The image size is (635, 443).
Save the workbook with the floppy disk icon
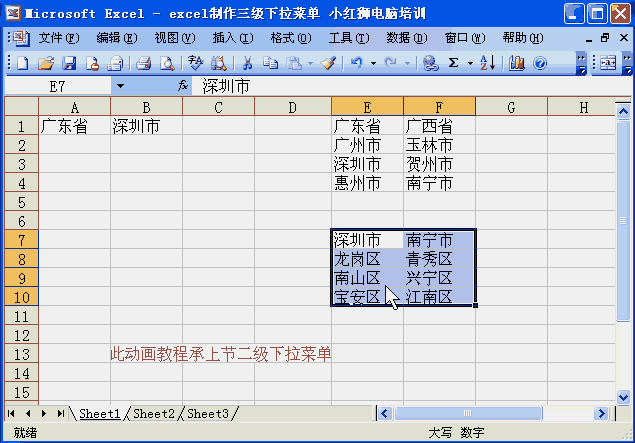tap(69, 63)
